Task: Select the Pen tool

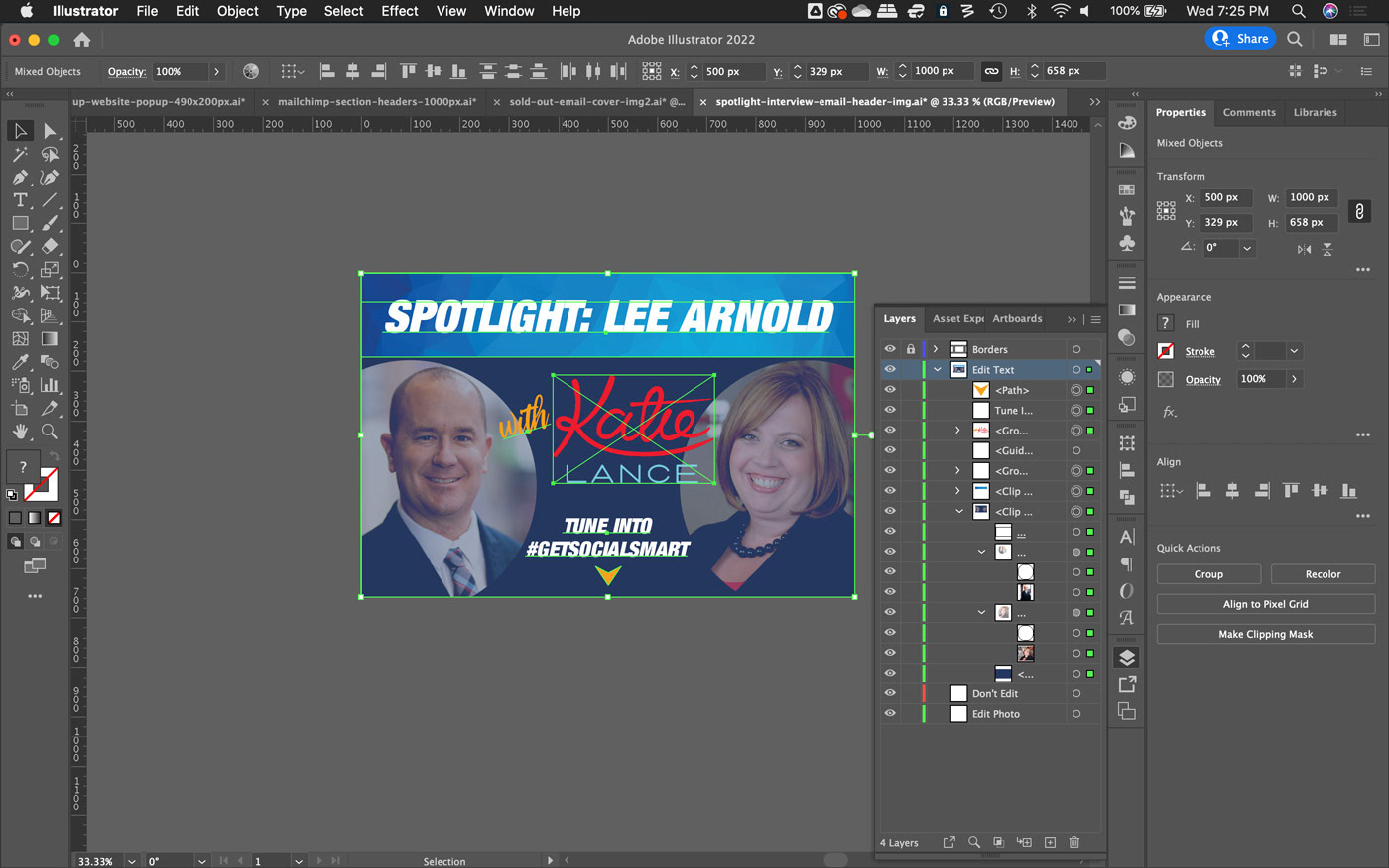Action: tap(20, 177)
